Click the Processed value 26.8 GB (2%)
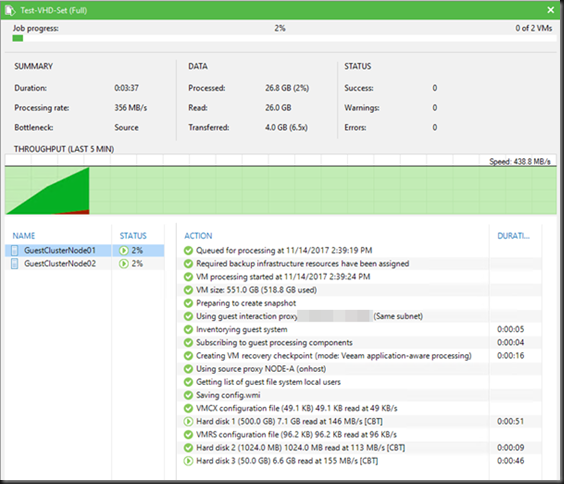 click(287, 88)
